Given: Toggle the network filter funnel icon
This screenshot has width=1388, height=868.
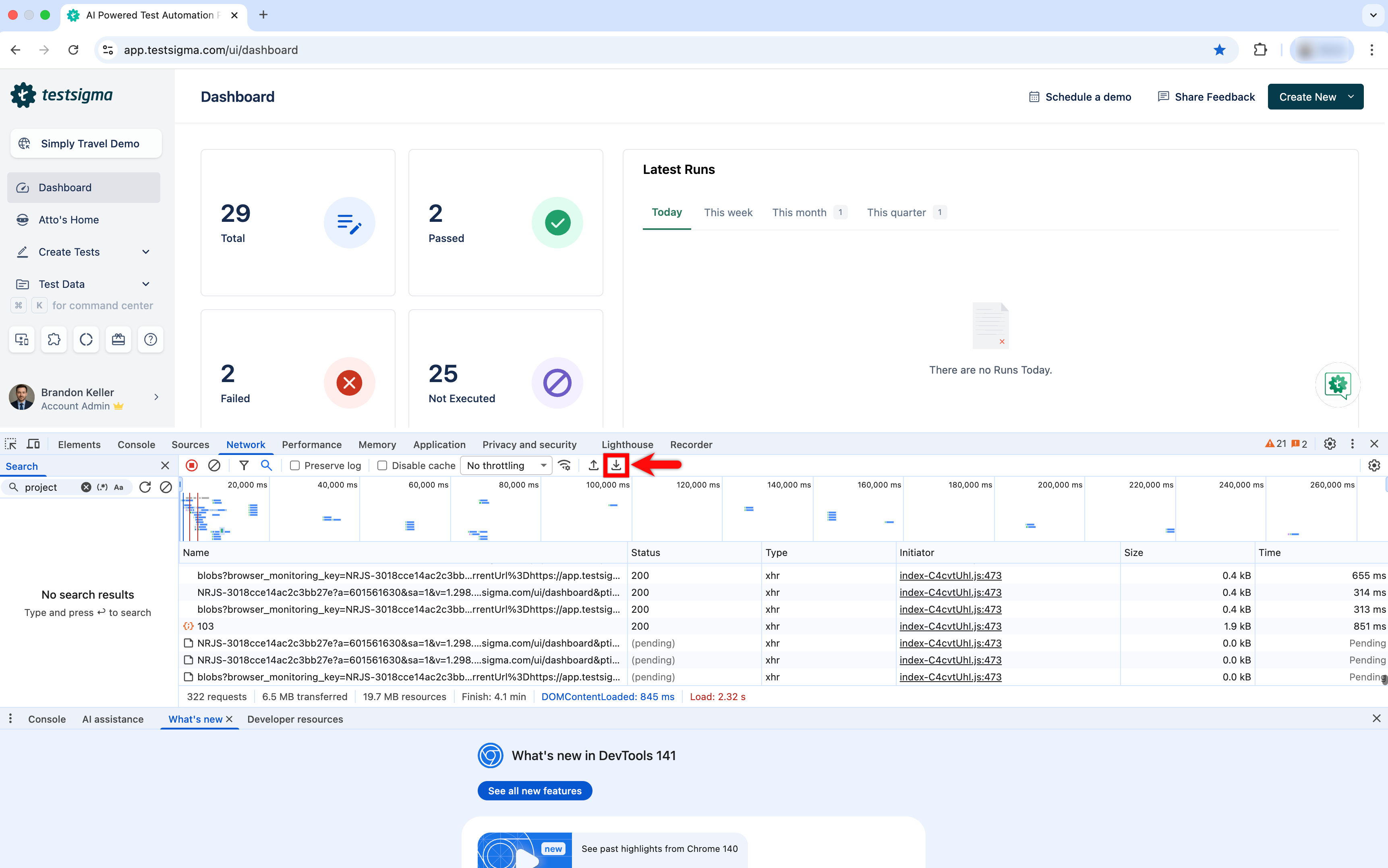Looking at the screenshot, I should (244, 465).
